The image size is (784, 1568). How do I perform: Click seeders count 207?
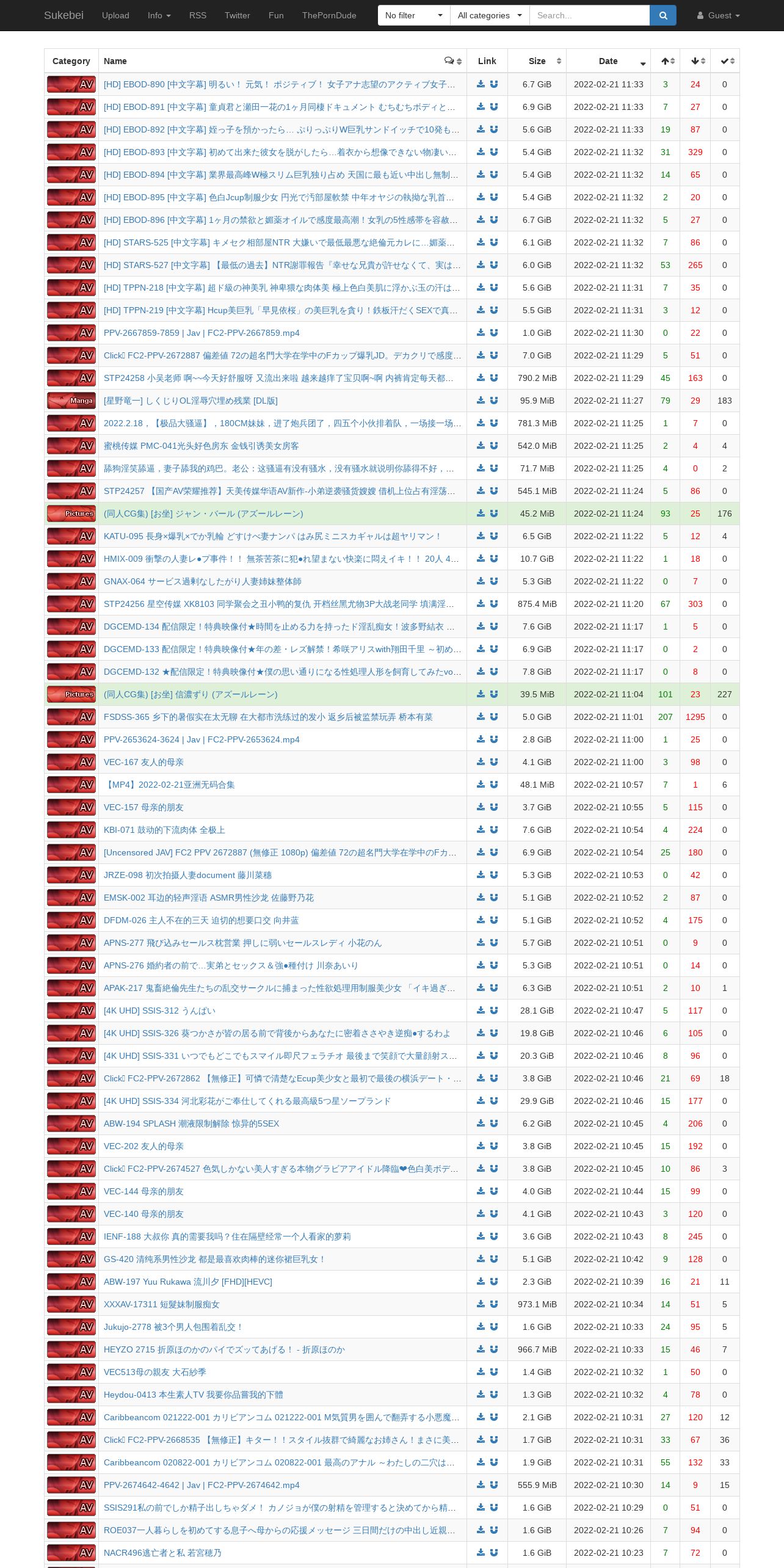pyautogui.click(x=666, y=717)
